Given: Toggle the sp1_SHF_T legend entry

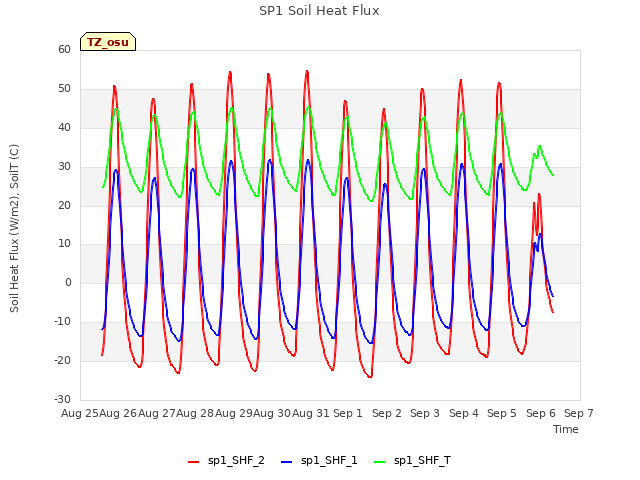Looking at the screenshot, I should (412, 461).
